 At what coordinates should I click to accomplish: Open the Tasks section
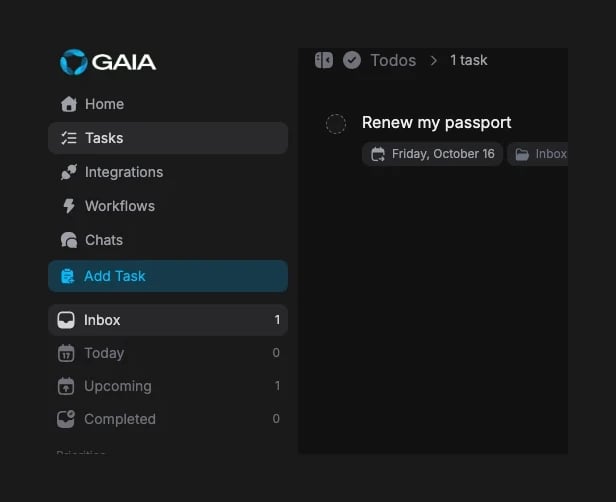pyautogui.click(x=168, y=138)
